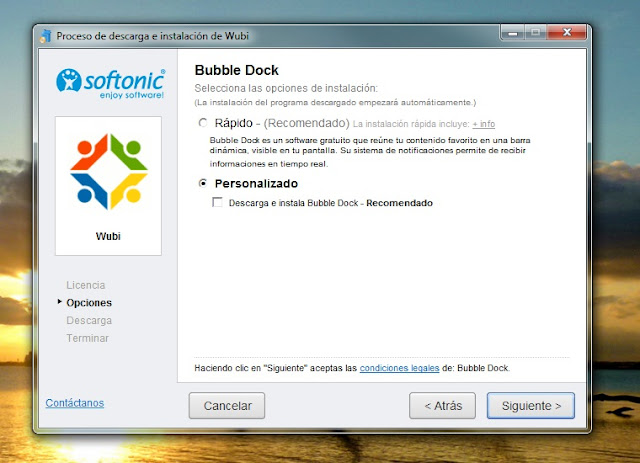Close the Wubi installer window

pos(567,32)
